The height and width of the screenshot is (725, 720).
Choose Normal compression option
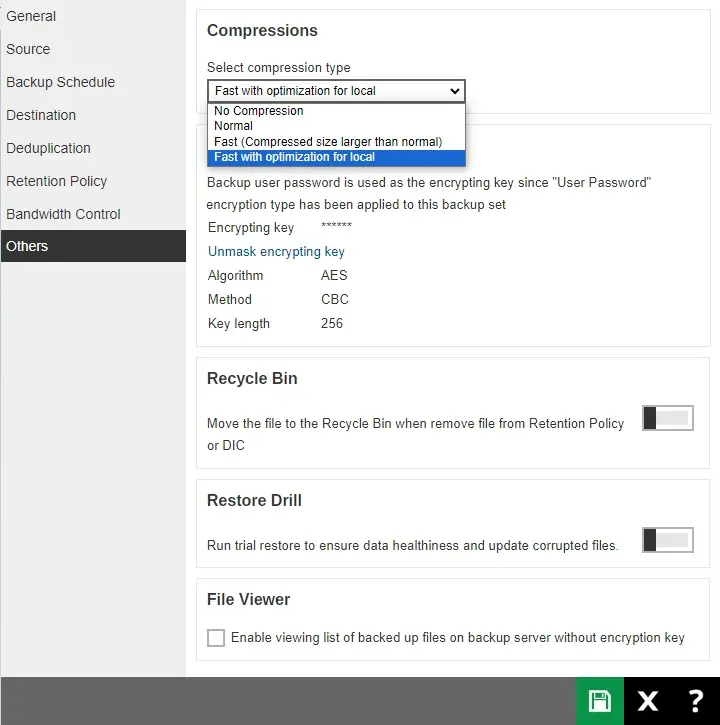pyautogui.click(x=234, y=126)
